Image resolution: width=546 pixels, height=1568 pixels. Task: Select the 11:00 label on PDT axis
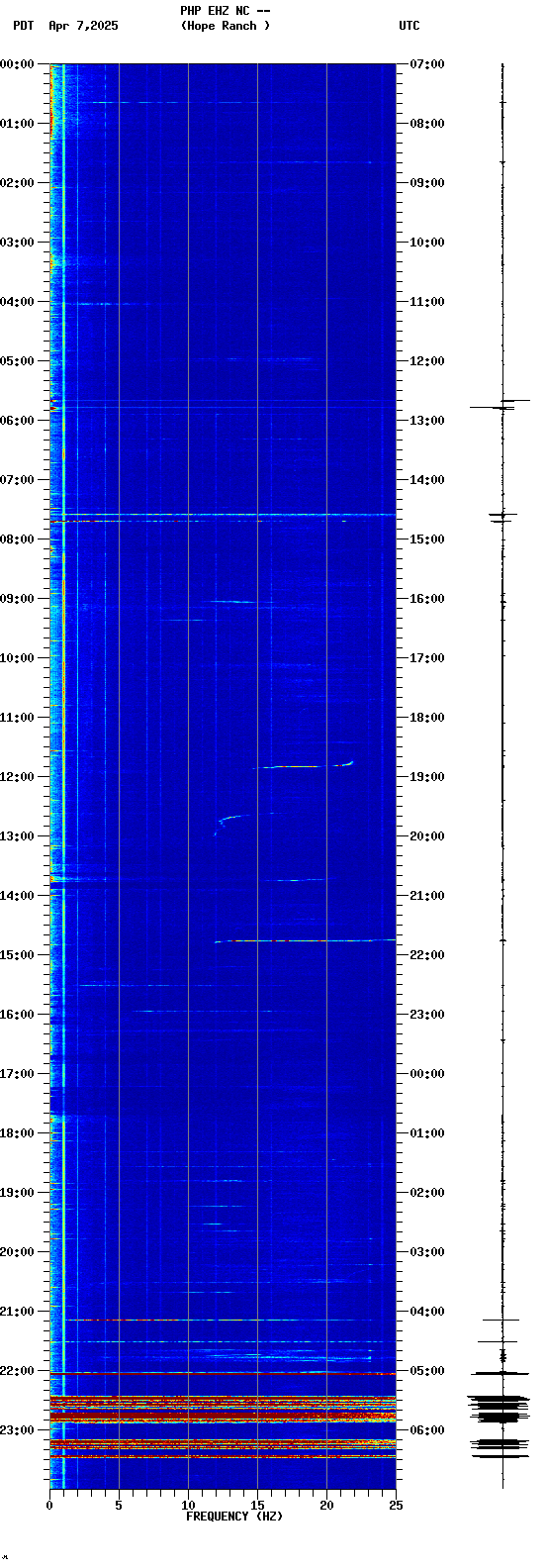coord(17,718)
